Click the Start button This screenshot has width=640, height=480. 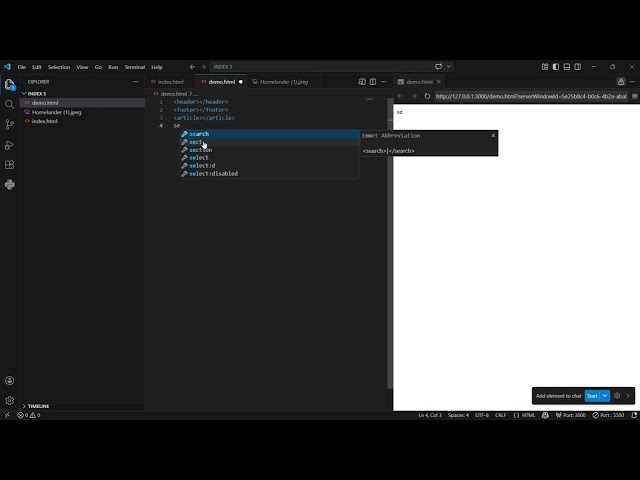(592, 396)
